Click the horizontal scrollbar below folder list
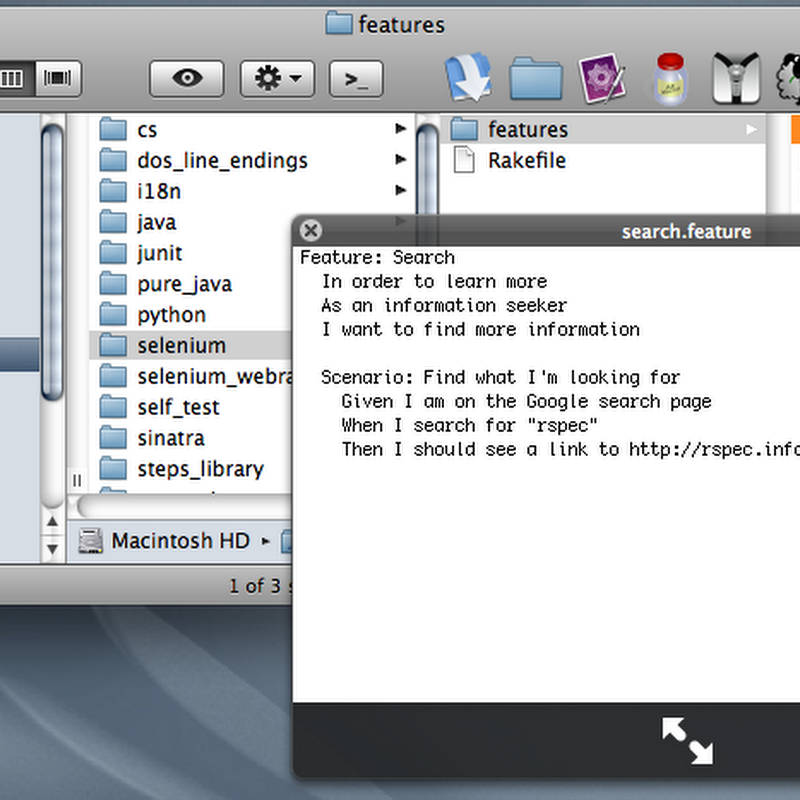Viewport: 800px width, 800px height. pyautogui.click(x=185, y=507)
